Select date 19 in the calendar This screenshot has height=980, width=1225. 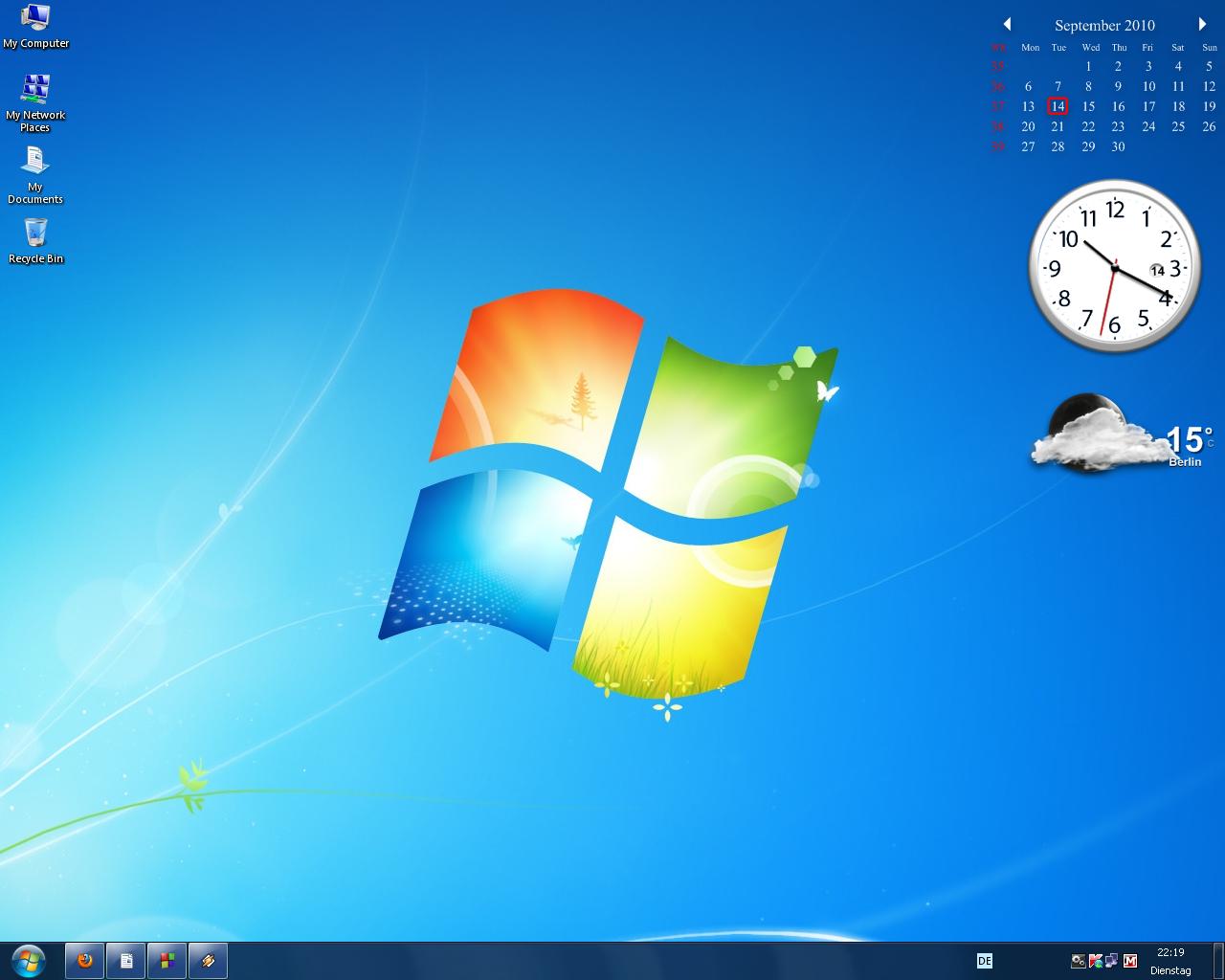[x=1209, y=106]
